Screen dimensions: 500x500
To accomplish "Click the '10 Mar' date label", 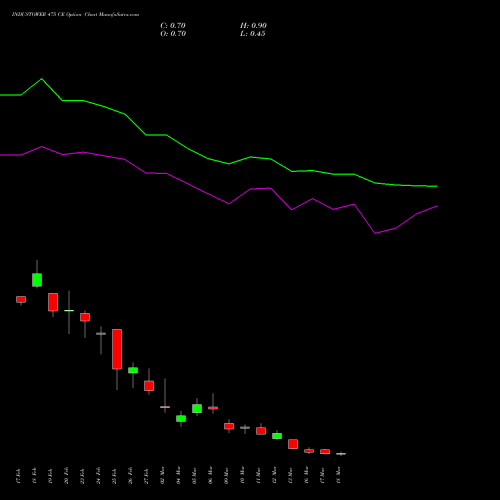I will pyautogui.click(x=242, y=475).
